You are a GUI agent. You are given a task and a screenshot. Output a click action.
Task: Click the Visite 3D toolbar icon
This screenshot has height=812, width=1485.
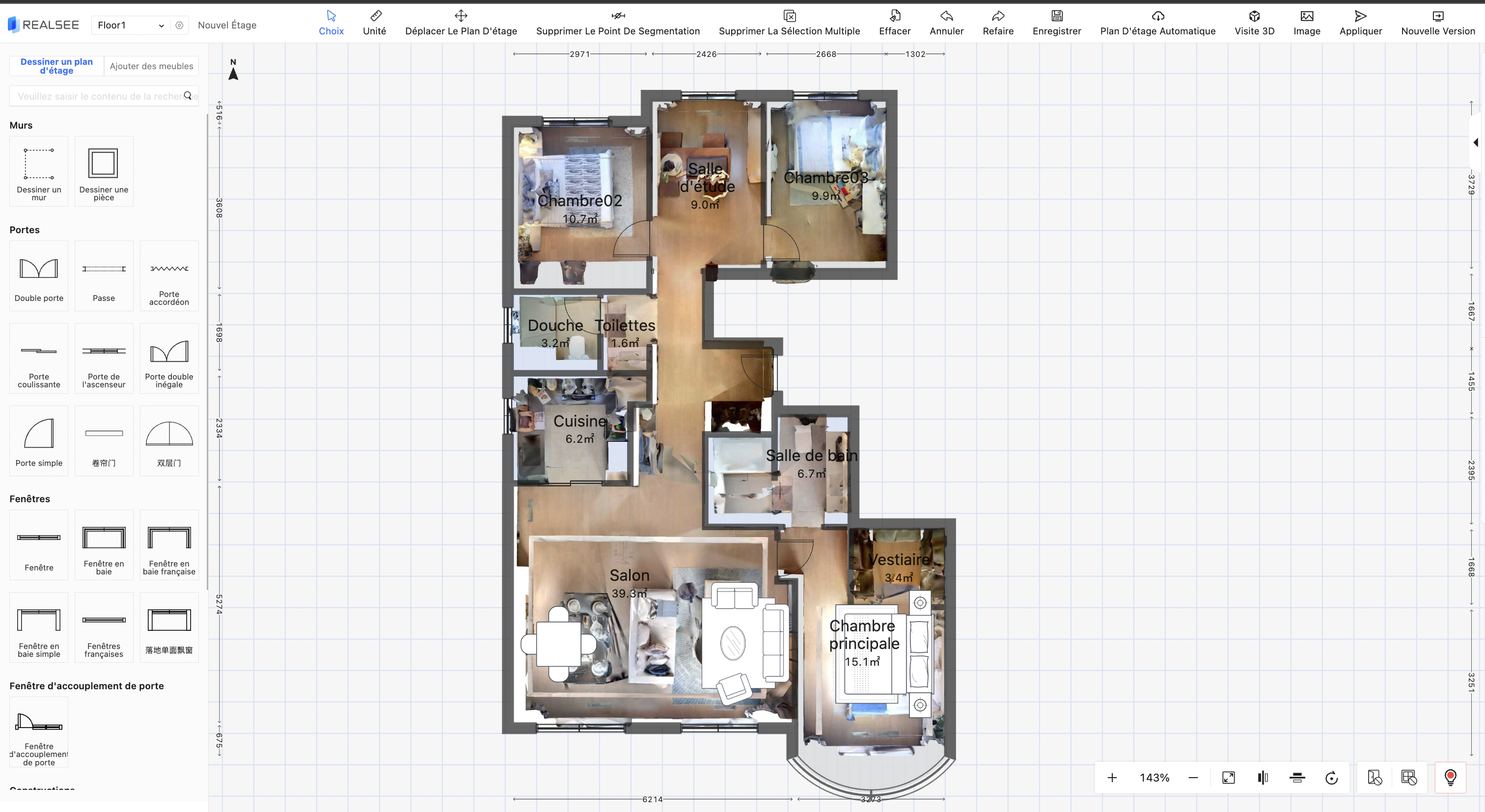click(x=1254, y=23)
